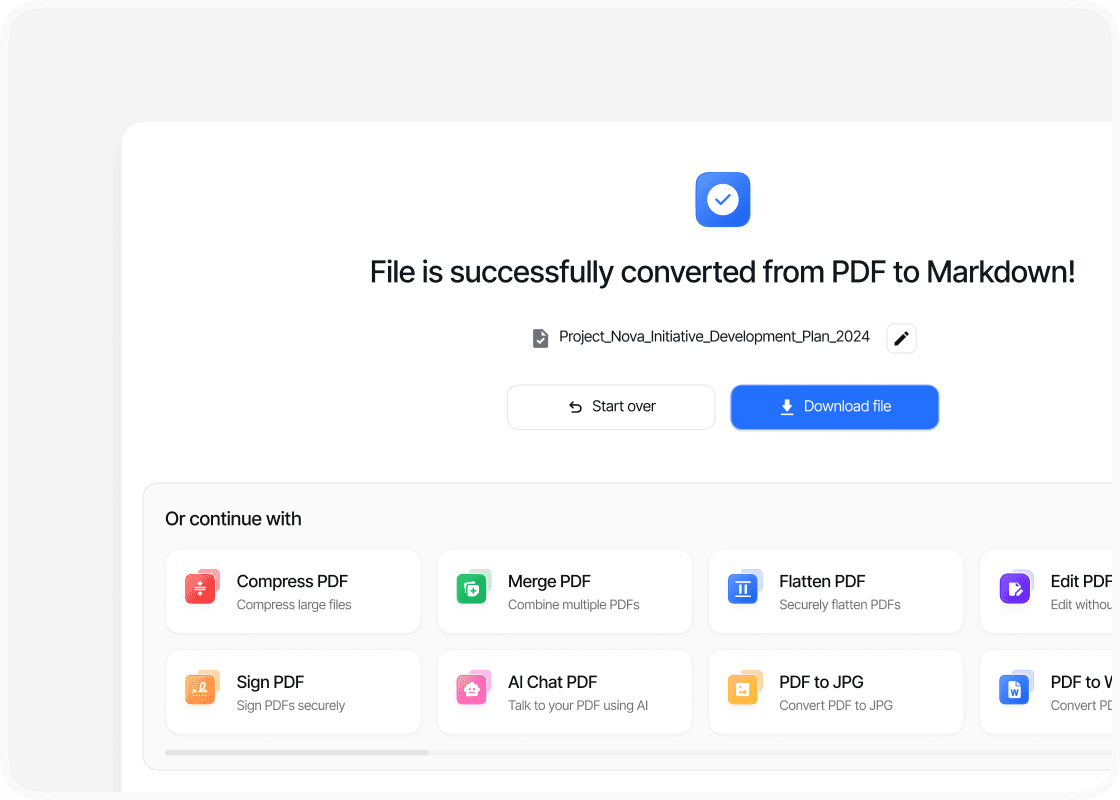The height and width of the screenshot is (800, 1120).
Task: Click the orange Sign PDF icon
Action: pyautogui.click(x=201, y=689)
